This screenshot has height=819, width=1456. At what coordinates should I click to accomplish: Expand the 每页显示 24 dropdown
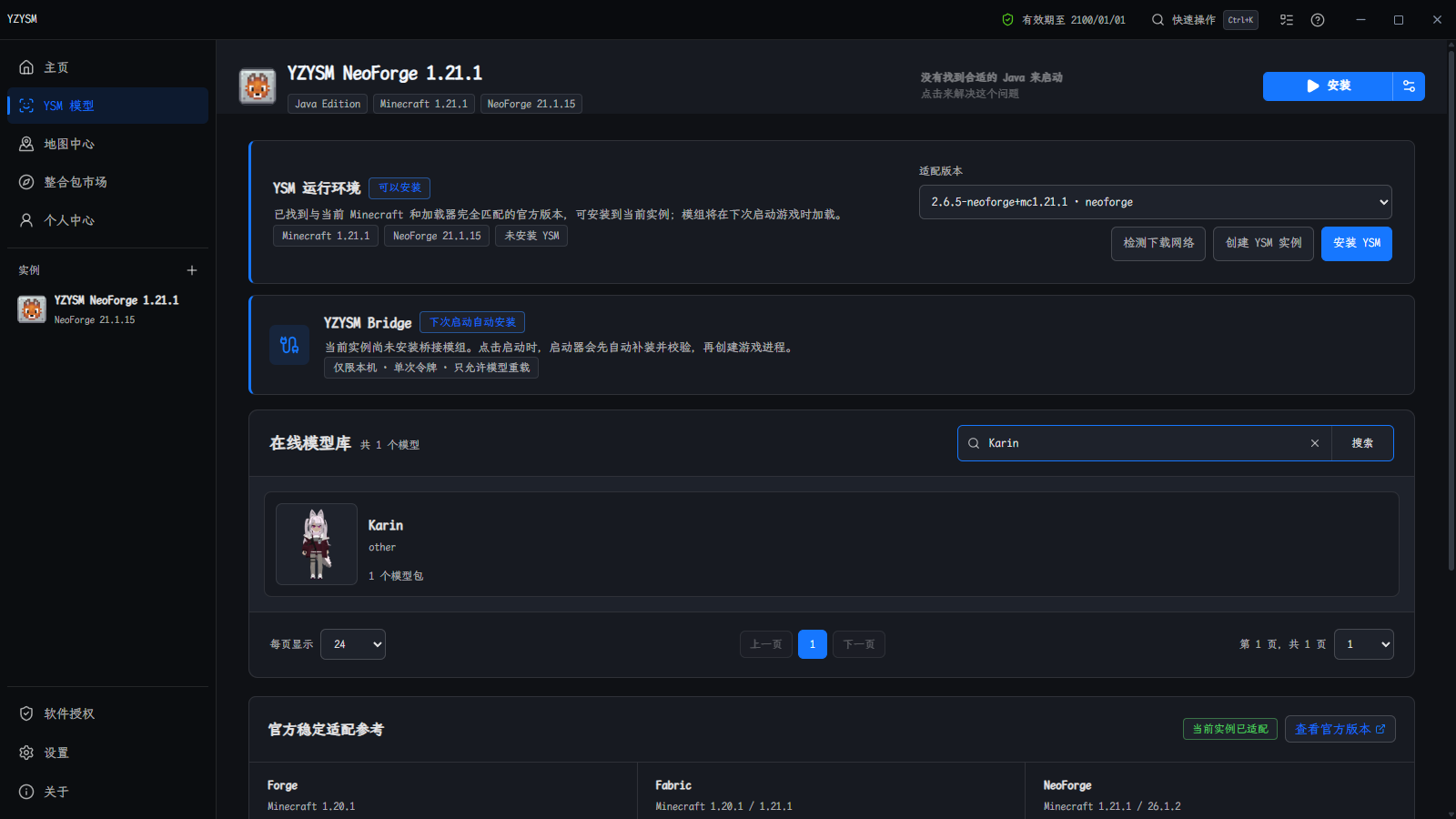tap(353, 644)
